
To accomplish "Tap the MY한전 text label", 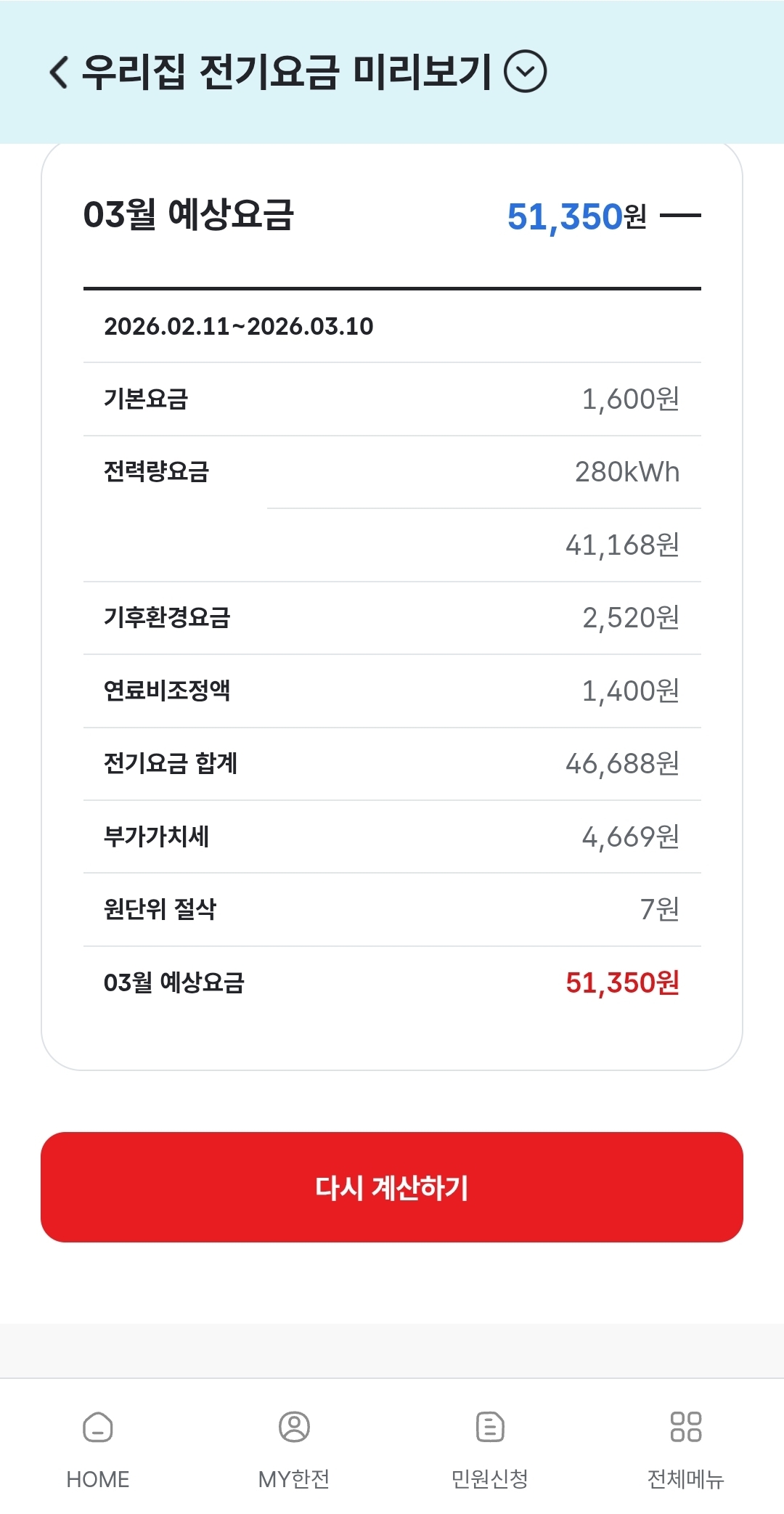I will click(294, 1479).
